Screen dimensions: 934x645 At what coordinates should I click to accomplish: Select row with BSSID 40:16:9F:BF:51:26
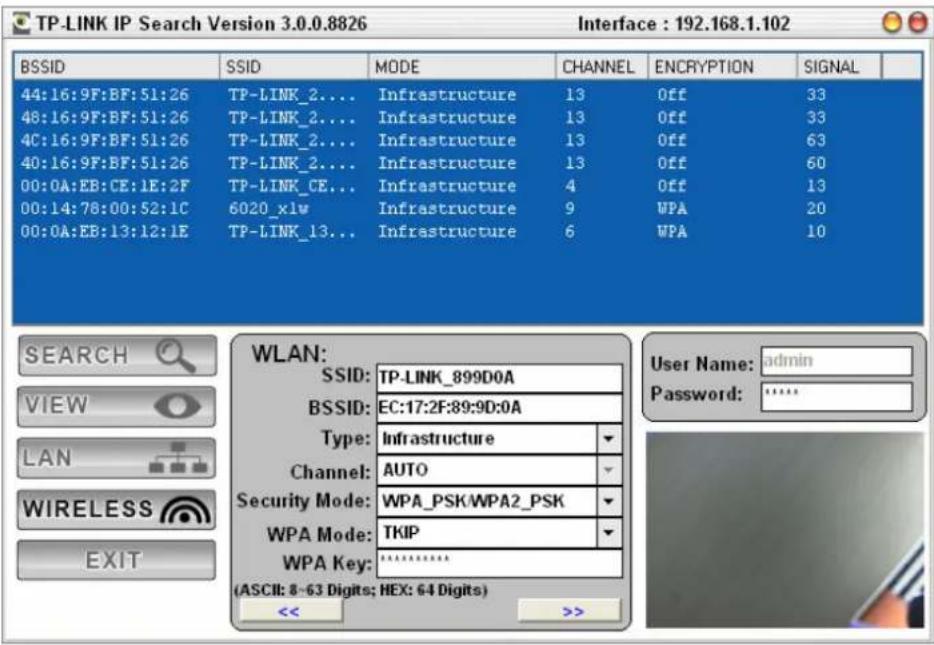(x=468, y=163)
